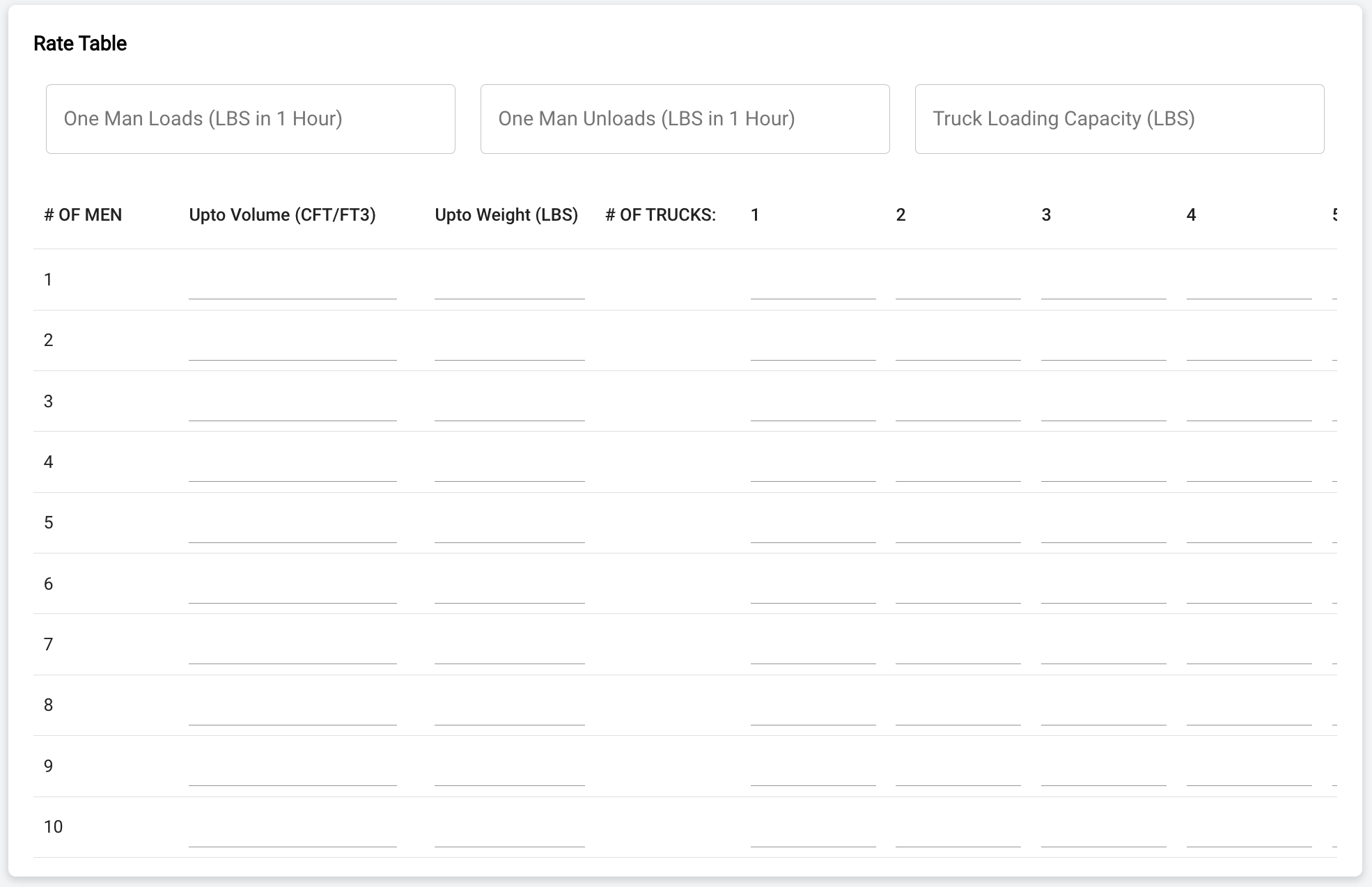The height and width of the screenshot is (887, 1372).
Task: Click Upto Weight (LBS) column header
Action: click(506, 215)
